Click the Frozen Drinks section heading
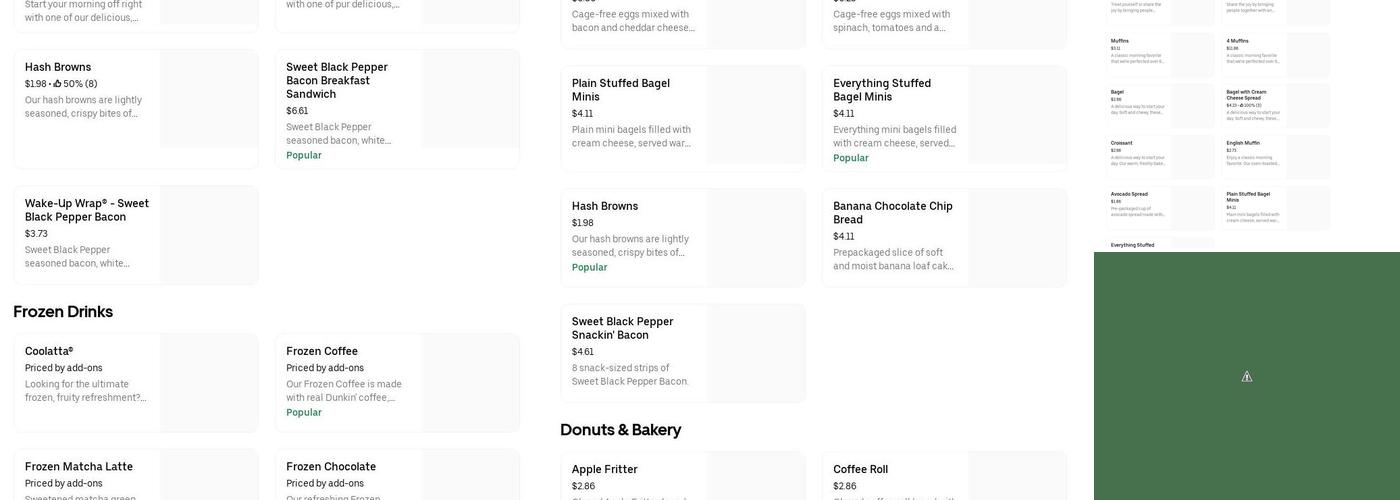This screenshot has width=1400, height=500. (63, 312)
